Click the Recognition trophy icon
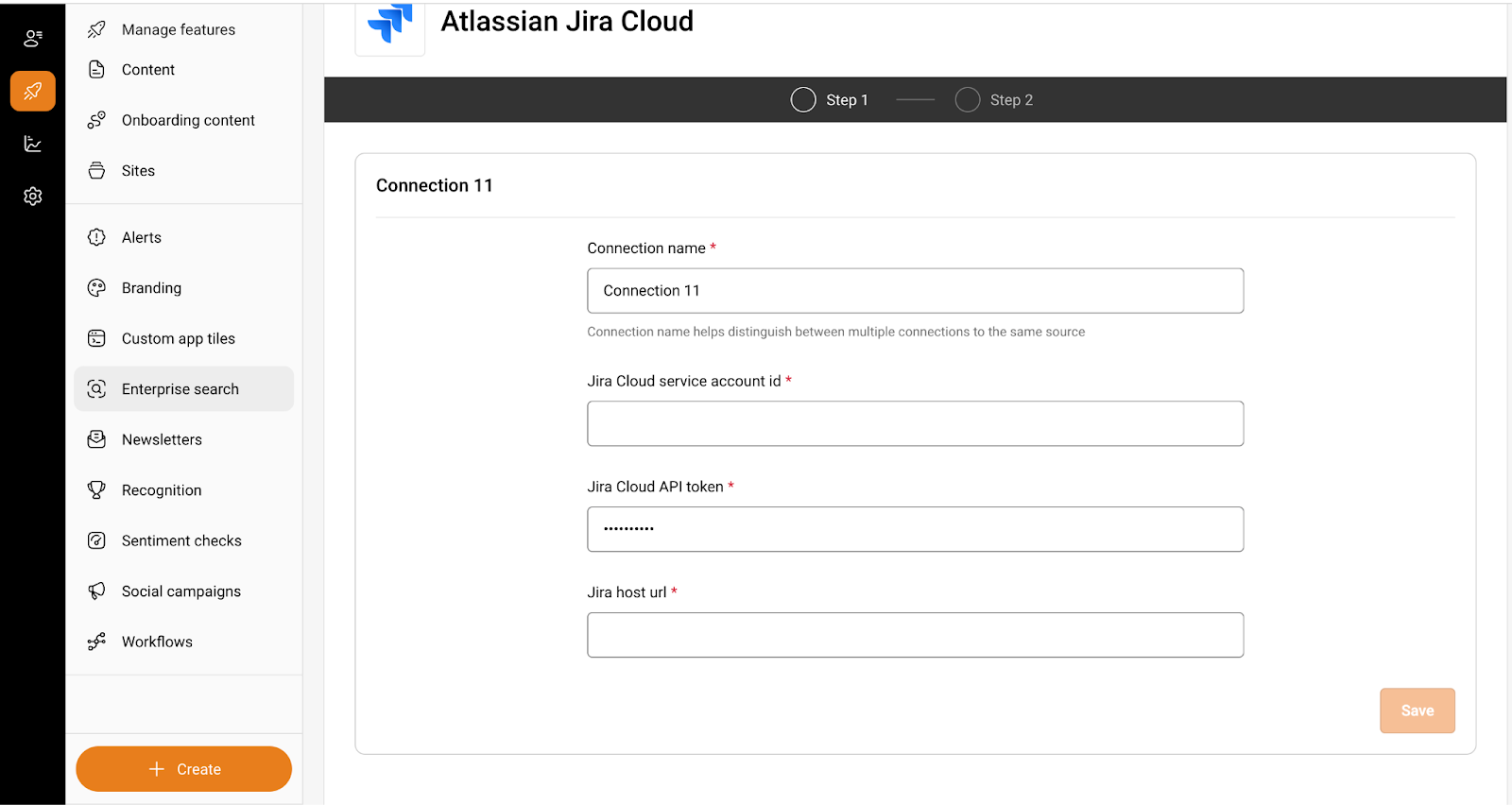This screenshot has height=805, width=1512. [96, 489]
